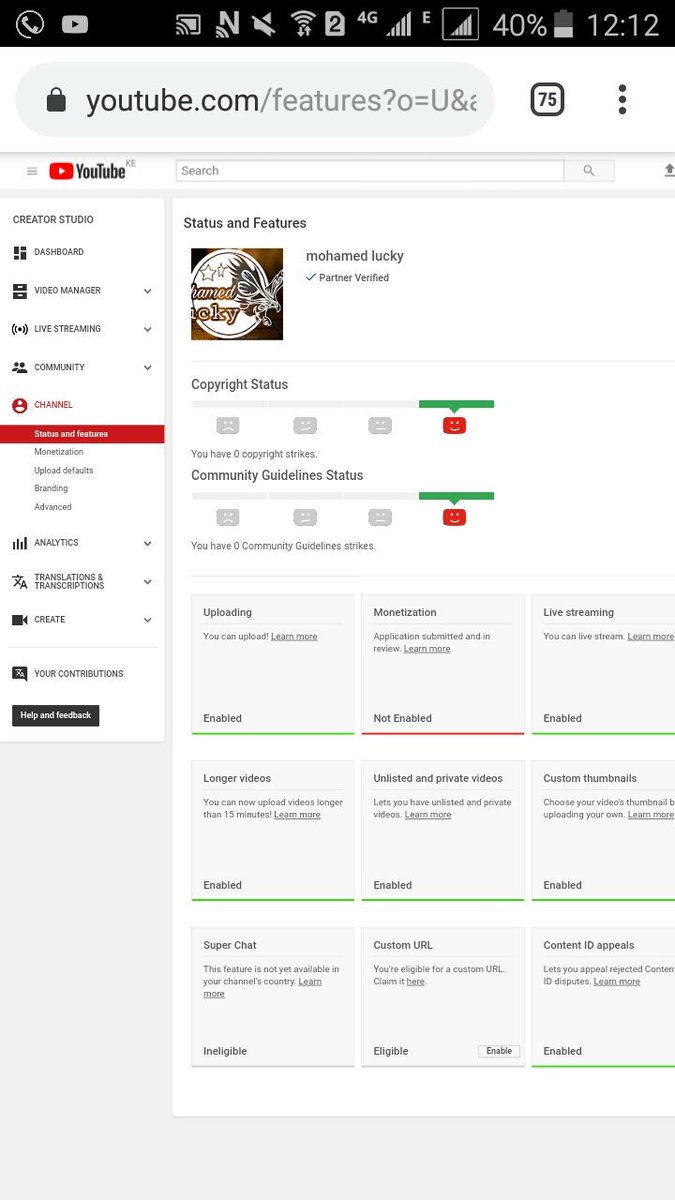Click the first sad face under Copyright Status

tap(228, 426)
